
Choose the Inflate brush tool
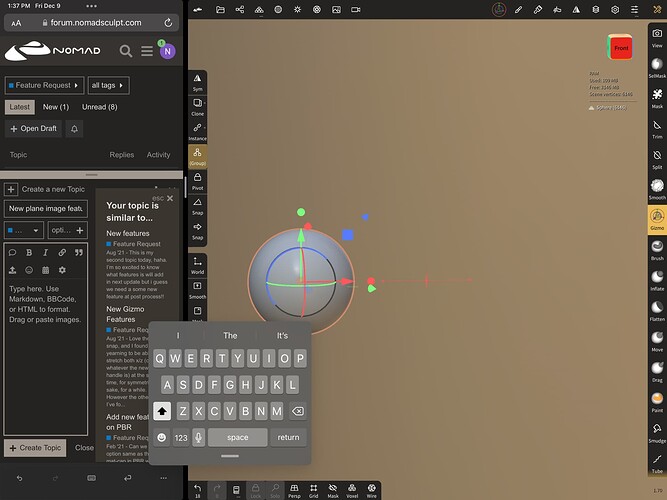pyautogui.click(x=657, y=280)
